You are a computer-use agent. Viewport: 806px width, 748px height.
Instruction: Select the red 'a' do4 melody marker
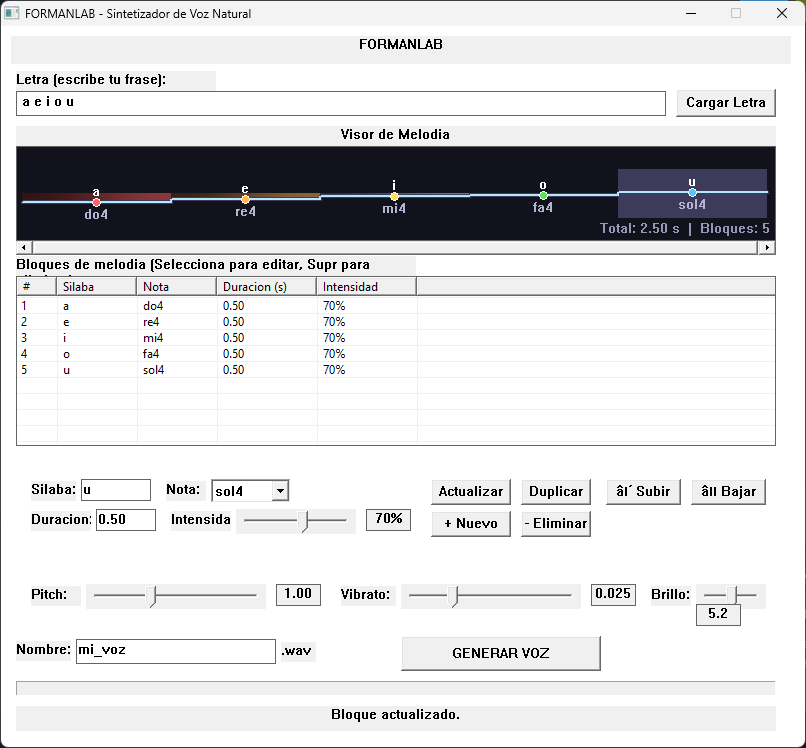96,202
